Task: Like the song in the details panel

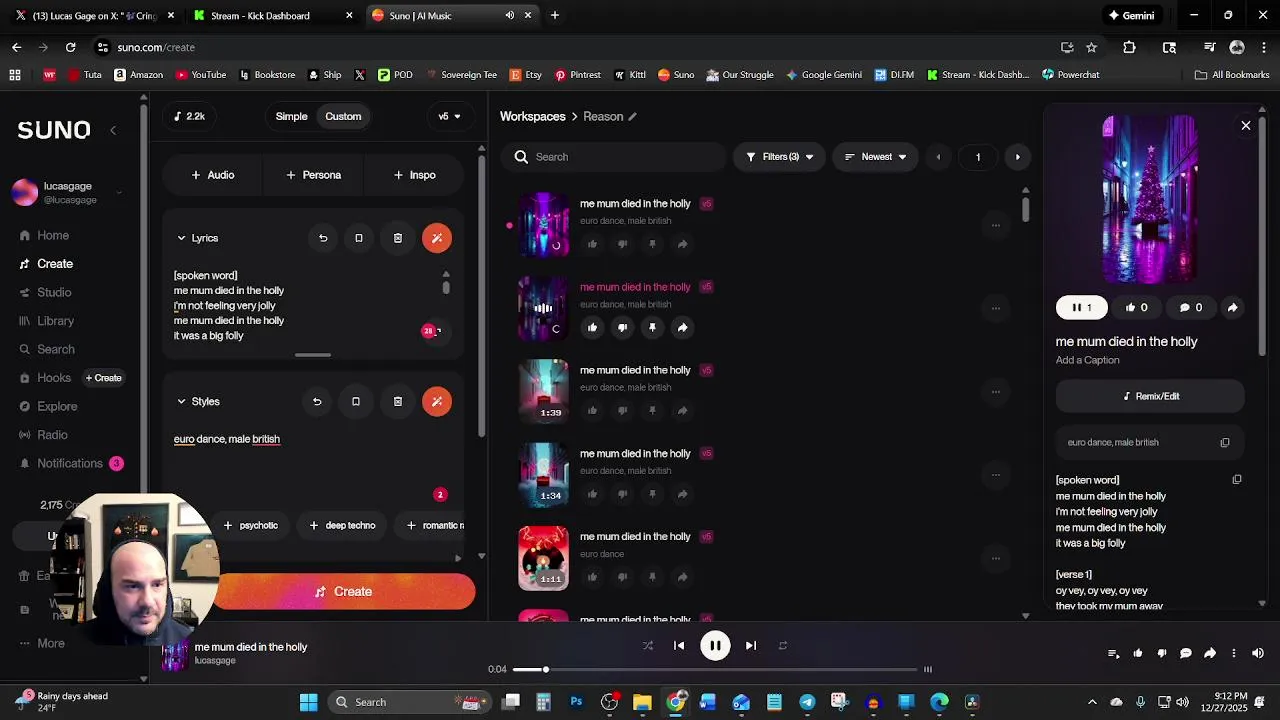Action: click(1136, 307)
